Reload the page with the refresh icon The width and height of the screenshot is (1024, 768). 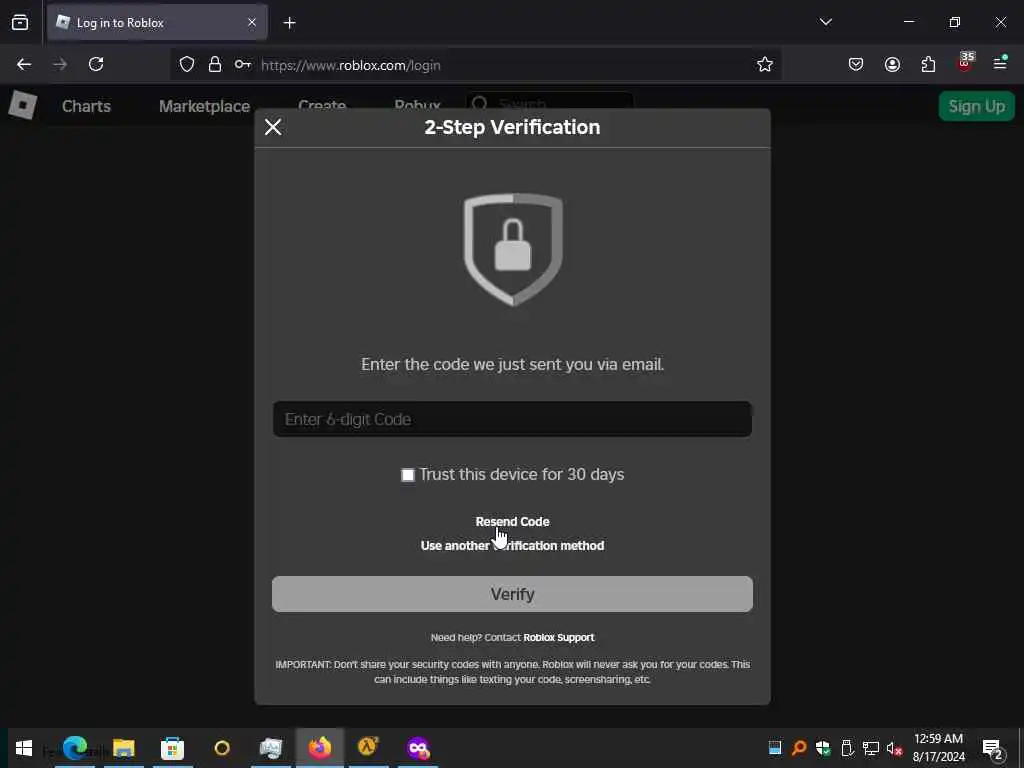(96, 64)
